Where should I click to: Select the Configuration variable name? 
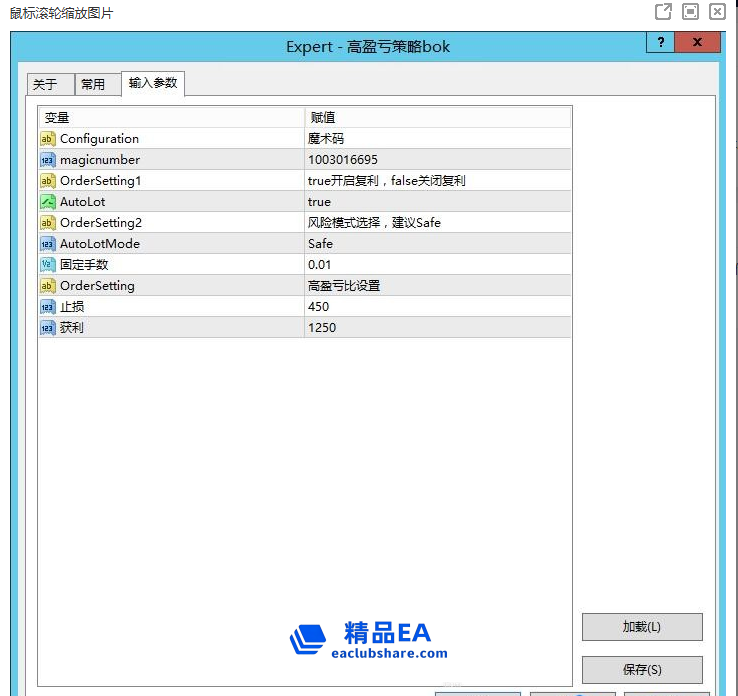[99, 139]
